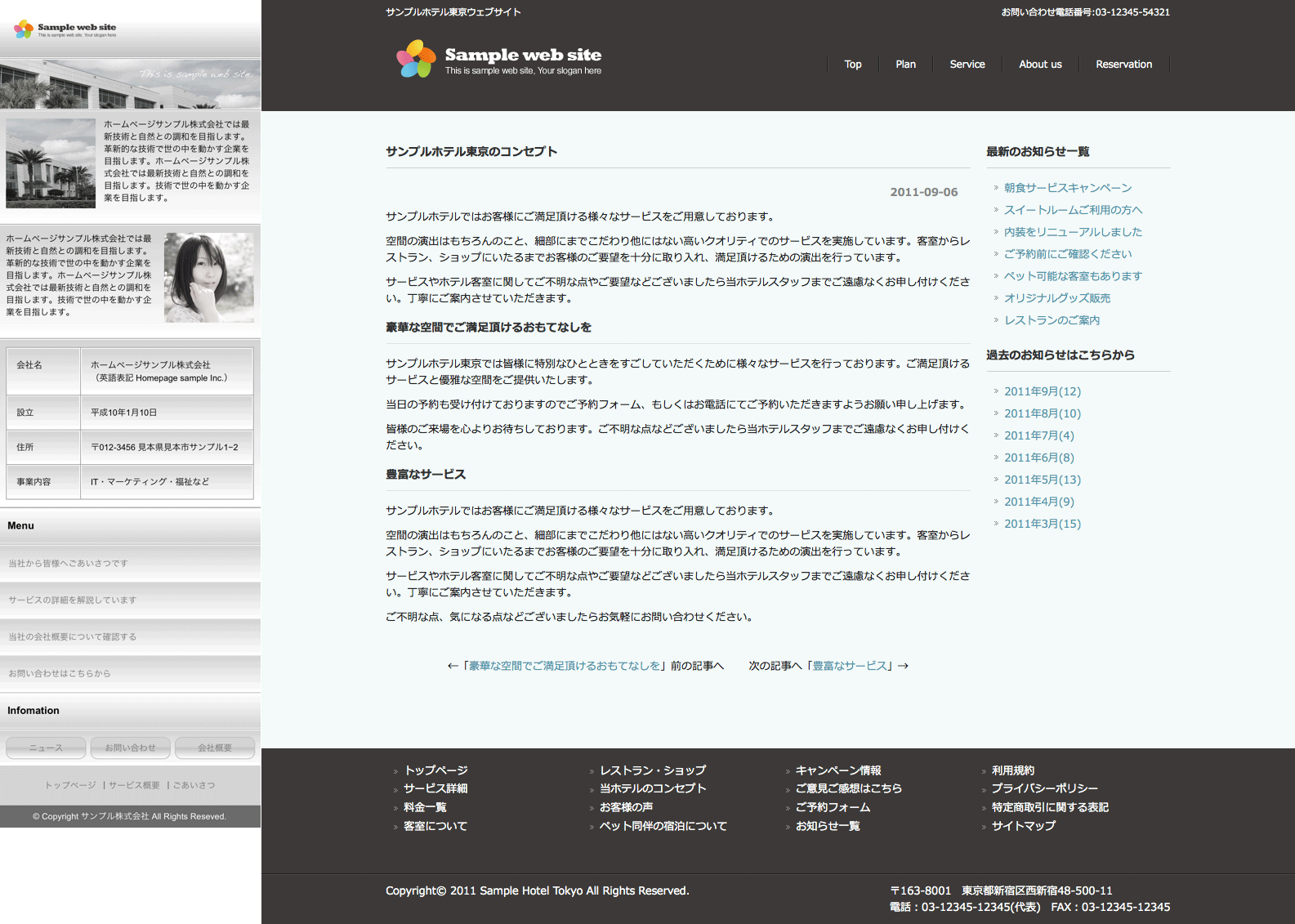Open the 2011年3月(15) archive link
Screen dimensions: 1295x924
(1042, 524)
